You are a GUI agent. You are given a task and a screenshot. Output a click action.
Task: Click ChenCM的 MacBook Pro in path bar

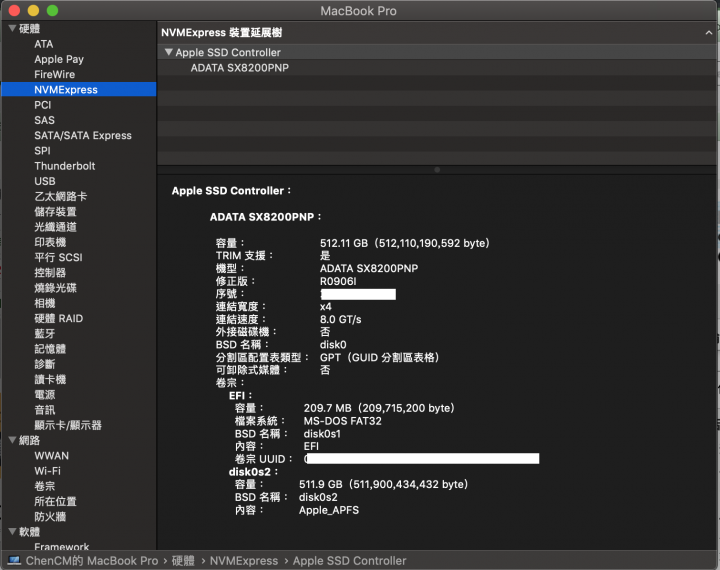92,560
